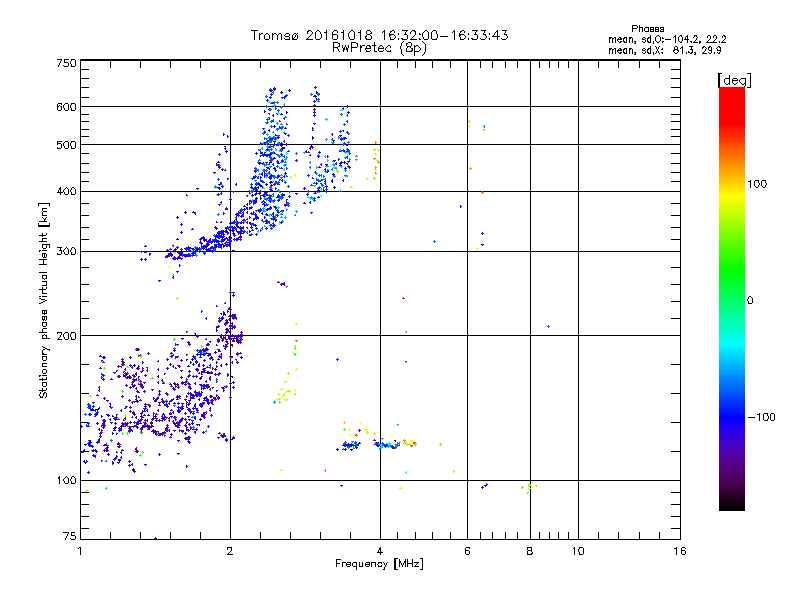The height and width of the screenshot is (600, 800).
Task: Click the 'Frequency [MHz]' x-axis label
Action: pos(379,564)
